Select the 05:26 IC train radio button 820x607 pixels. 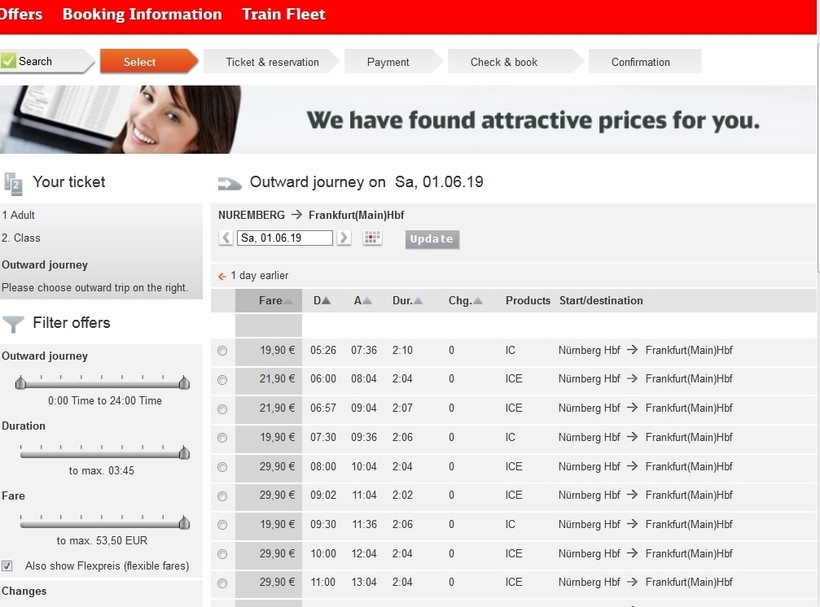click(x=222, y=351)
